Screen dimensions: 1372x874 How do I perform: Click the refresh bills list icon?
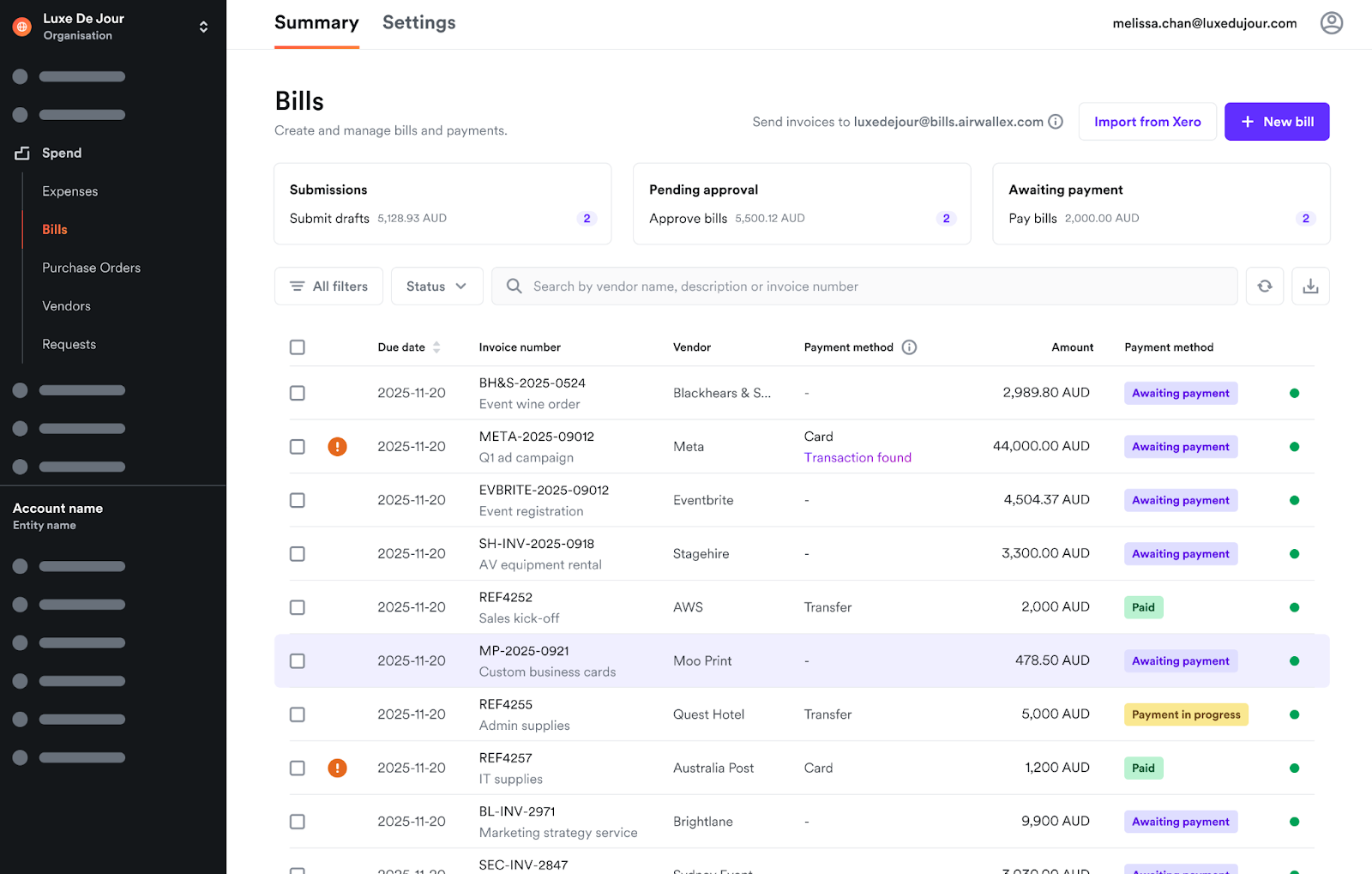coord(1264,286)
